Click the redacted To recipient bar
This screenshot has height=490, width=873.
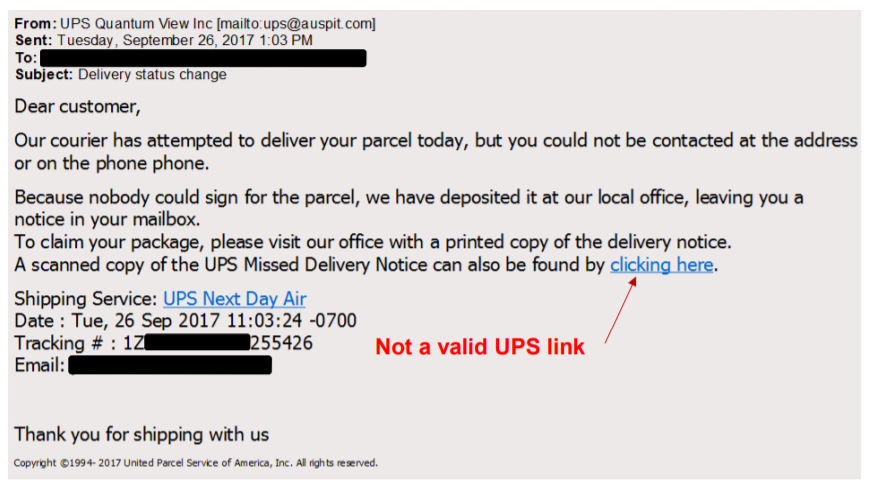pyautogui.click(x=203, y=58)
